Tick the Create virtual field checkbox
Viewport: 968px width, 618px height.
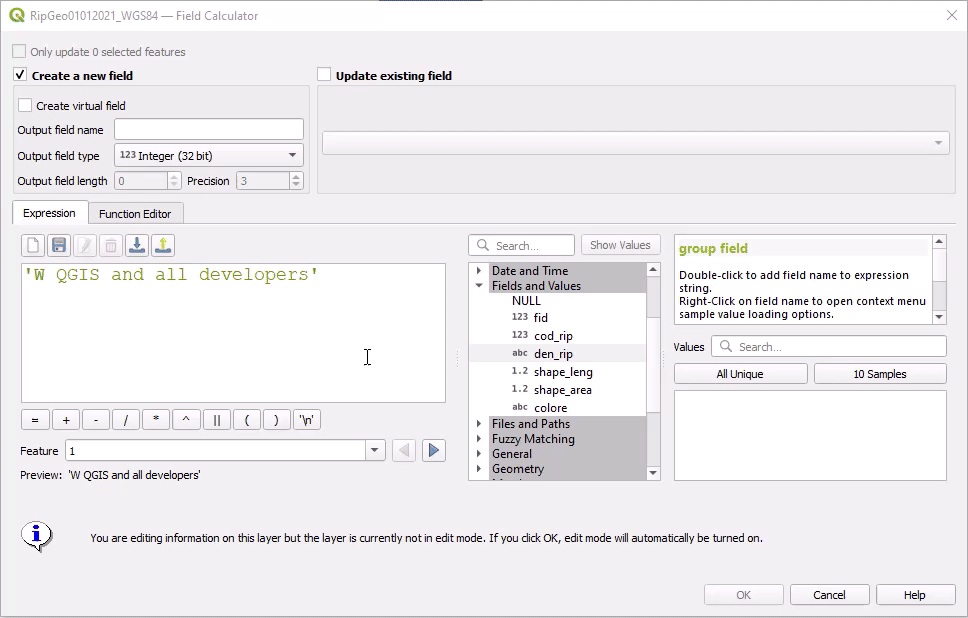[x=25, y=105]
